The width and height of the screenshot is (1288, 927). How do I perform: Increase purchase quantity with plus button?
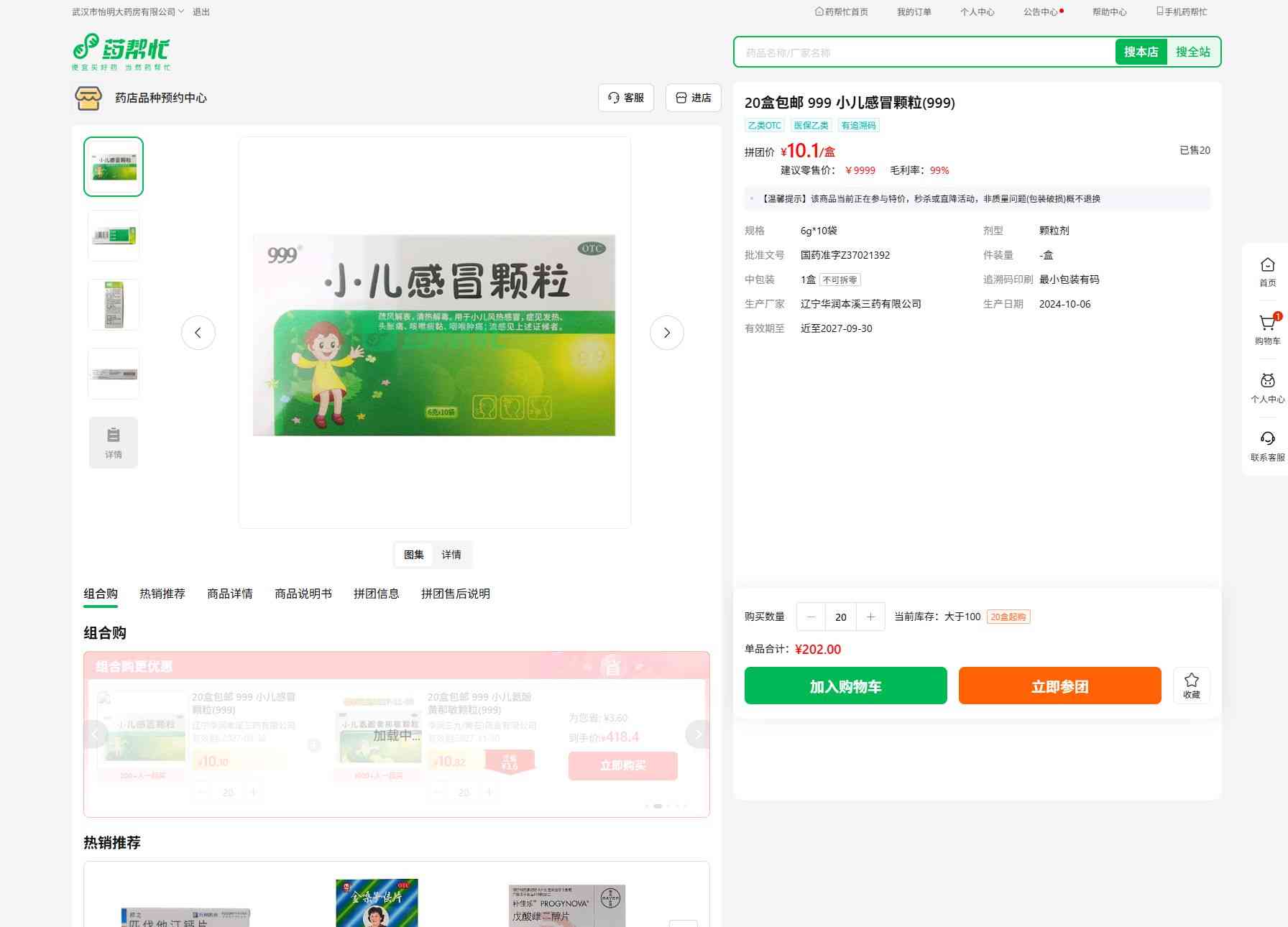870,617
